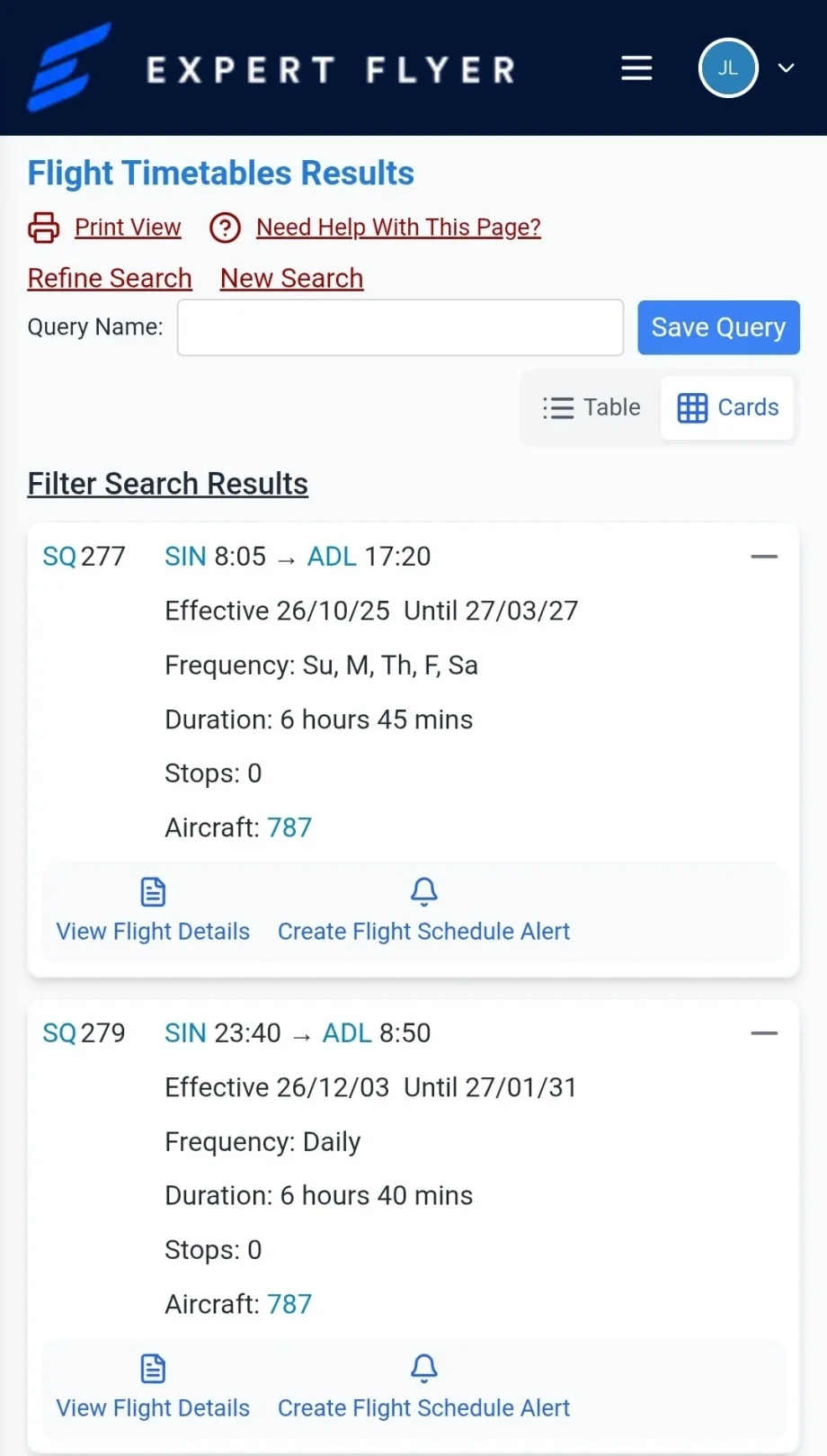Screen dimensions: 827x1456
Task: Click the JL profile avatar
Action: [728, 67]
